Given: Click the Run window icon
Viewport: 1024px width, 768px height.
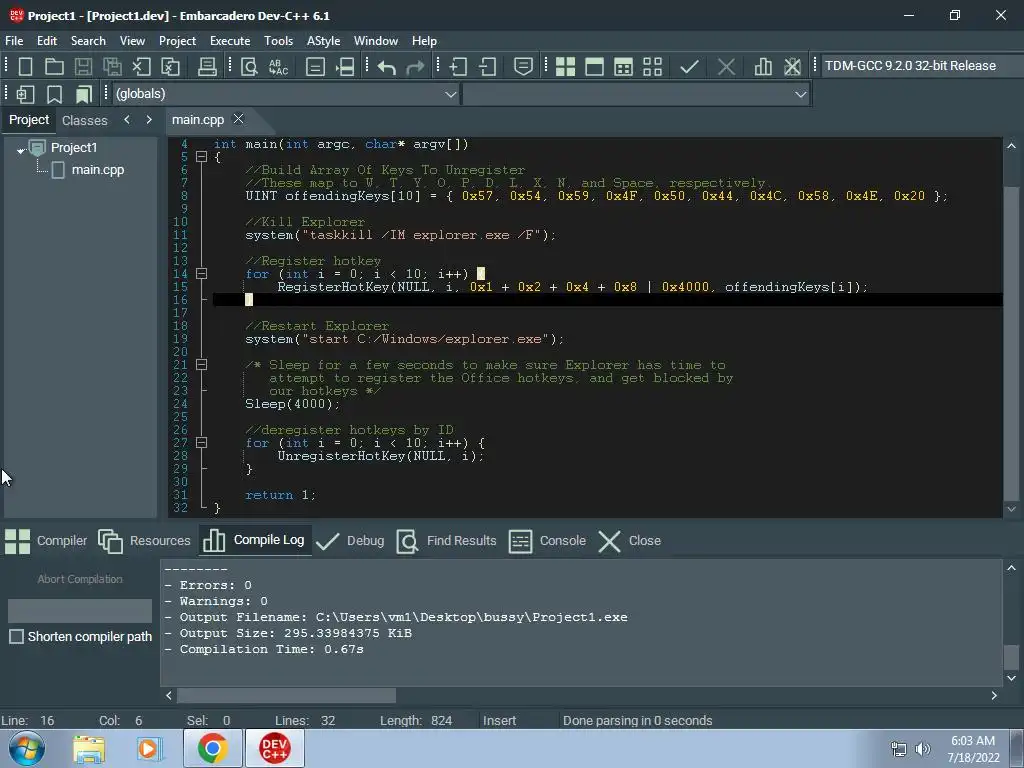Looking at the screenshot, I should [x=594, y=66].
